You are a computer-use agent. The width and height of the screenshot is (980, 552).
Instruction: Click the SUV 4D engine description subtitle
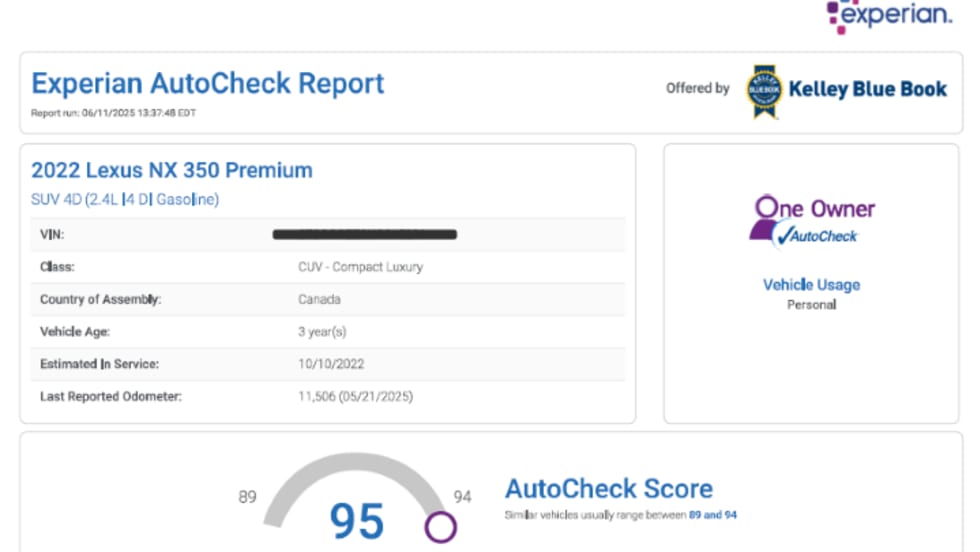point(125,199)
